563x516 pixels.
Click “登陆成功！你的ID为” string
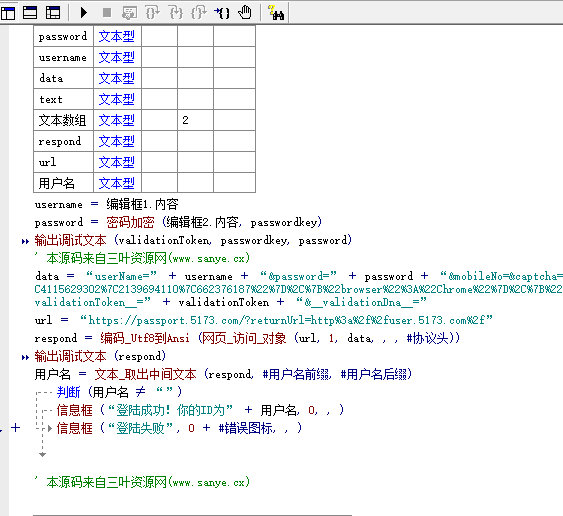(x=170, y=410)
